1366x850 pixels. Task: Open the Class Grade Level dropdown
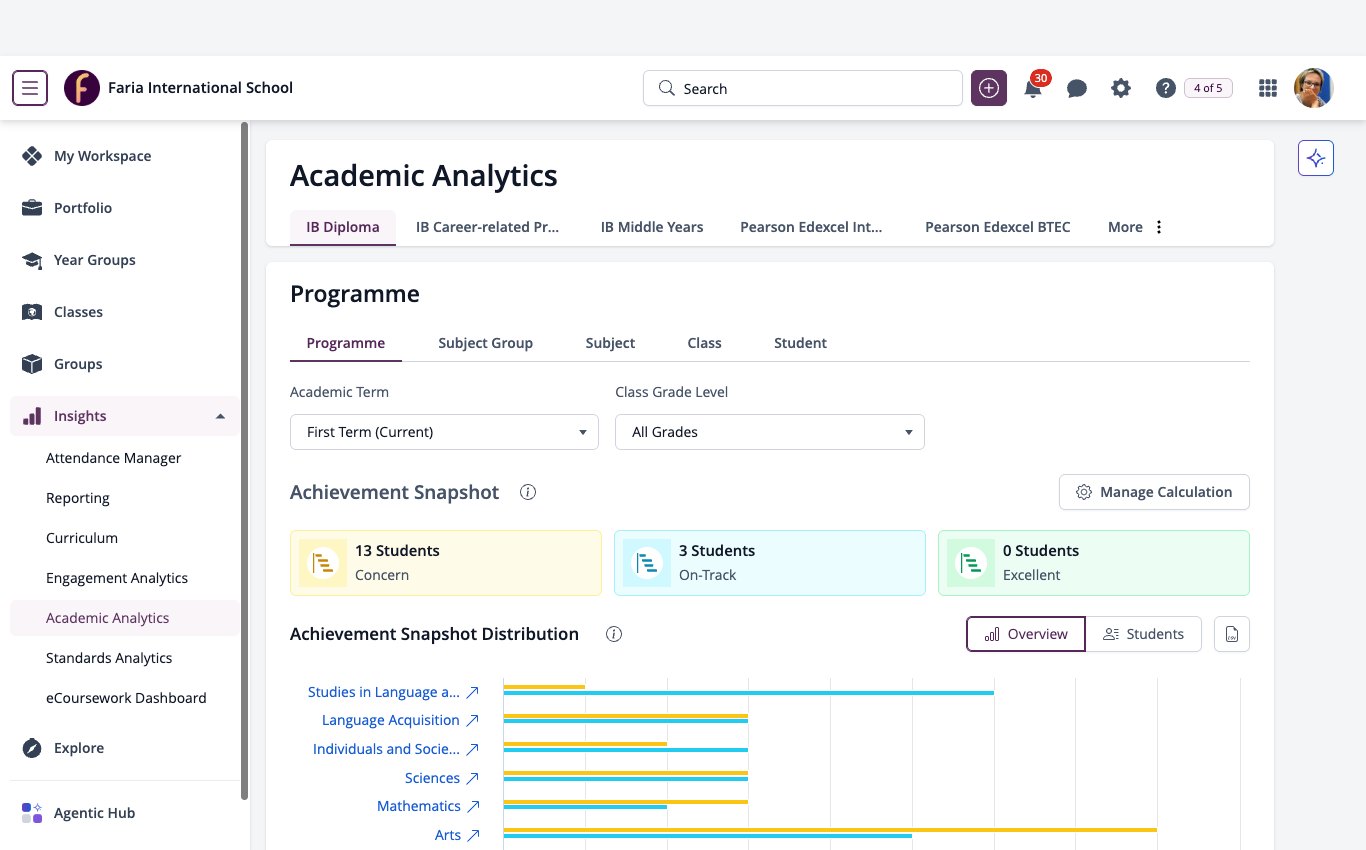pos(770,432)
